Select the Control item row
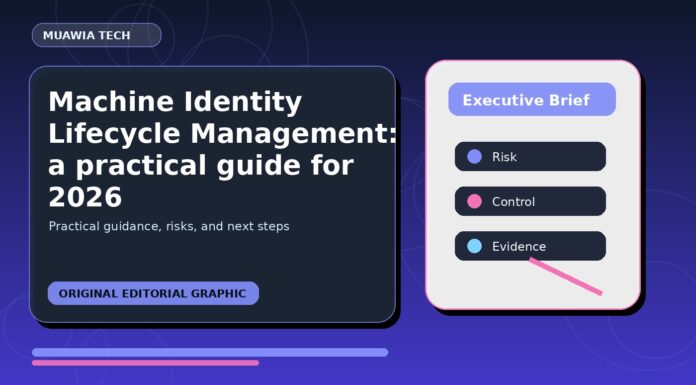 530,201
